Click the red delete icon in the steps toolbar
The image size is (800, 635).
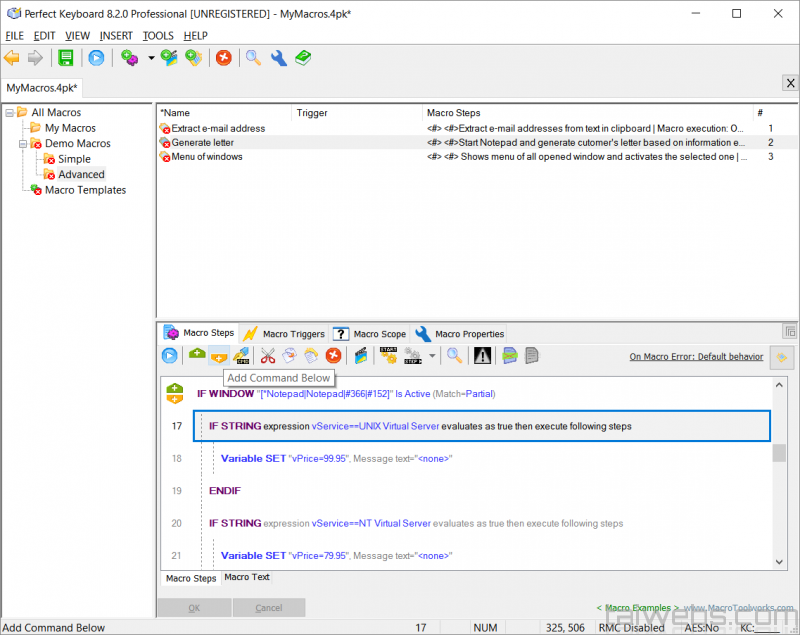[334, 355]
